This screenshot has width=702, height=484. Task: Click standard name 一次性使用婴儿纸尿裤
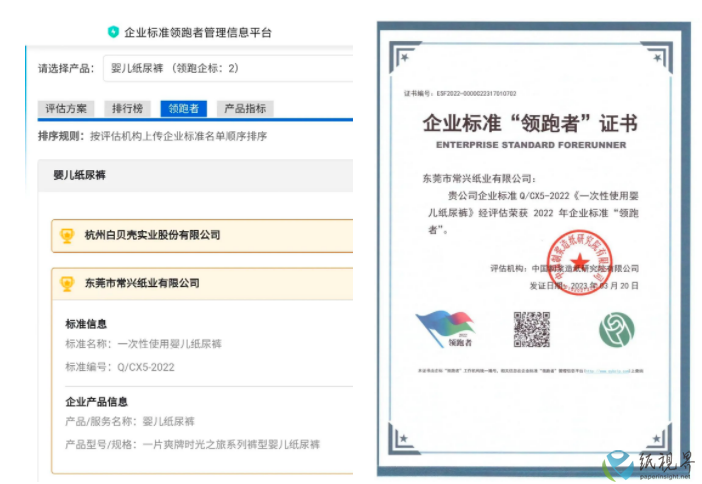(170, 344)
